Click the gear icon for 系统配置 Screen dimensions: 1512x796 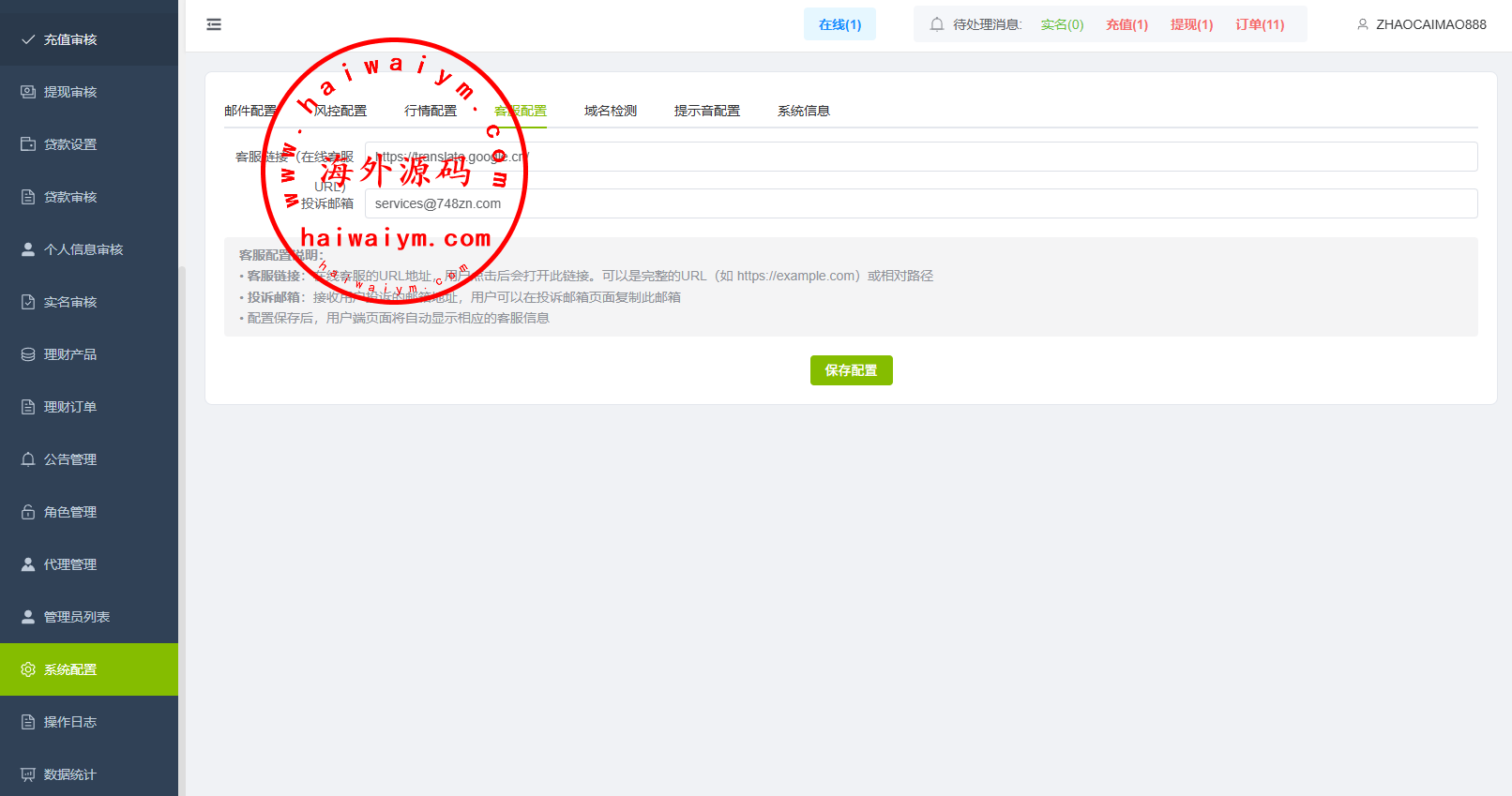click(28, 669)
